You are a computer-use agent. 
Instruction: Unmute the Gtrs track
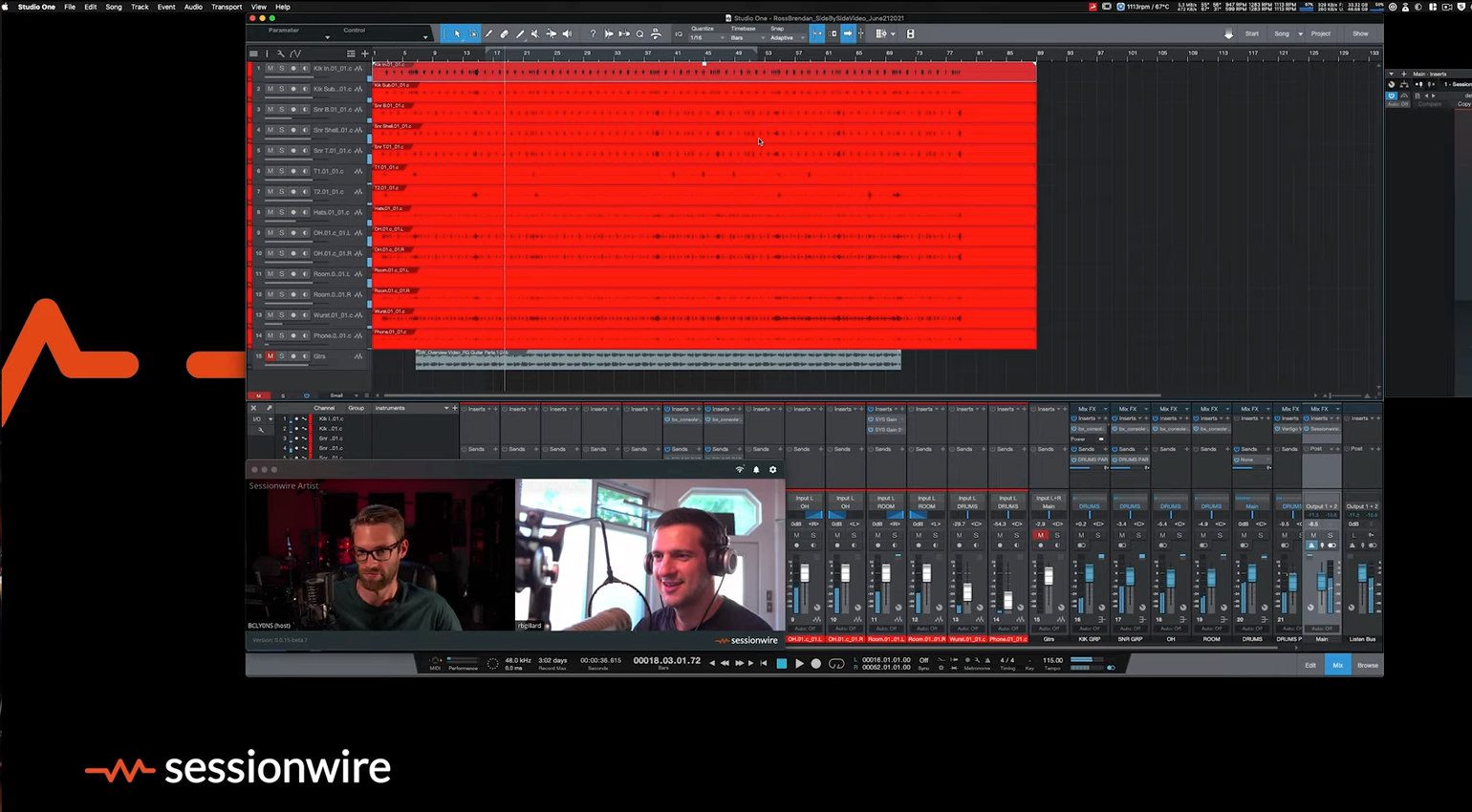270,356
